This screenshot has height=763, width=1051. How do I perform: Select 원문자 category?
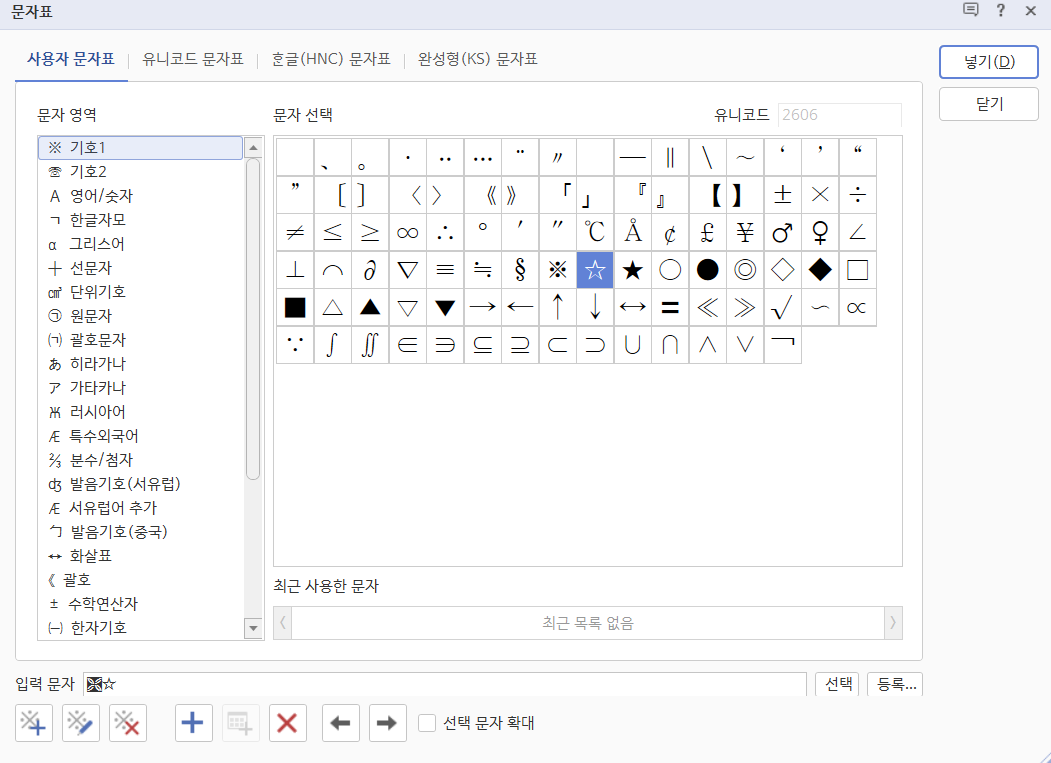coord(140,316)
